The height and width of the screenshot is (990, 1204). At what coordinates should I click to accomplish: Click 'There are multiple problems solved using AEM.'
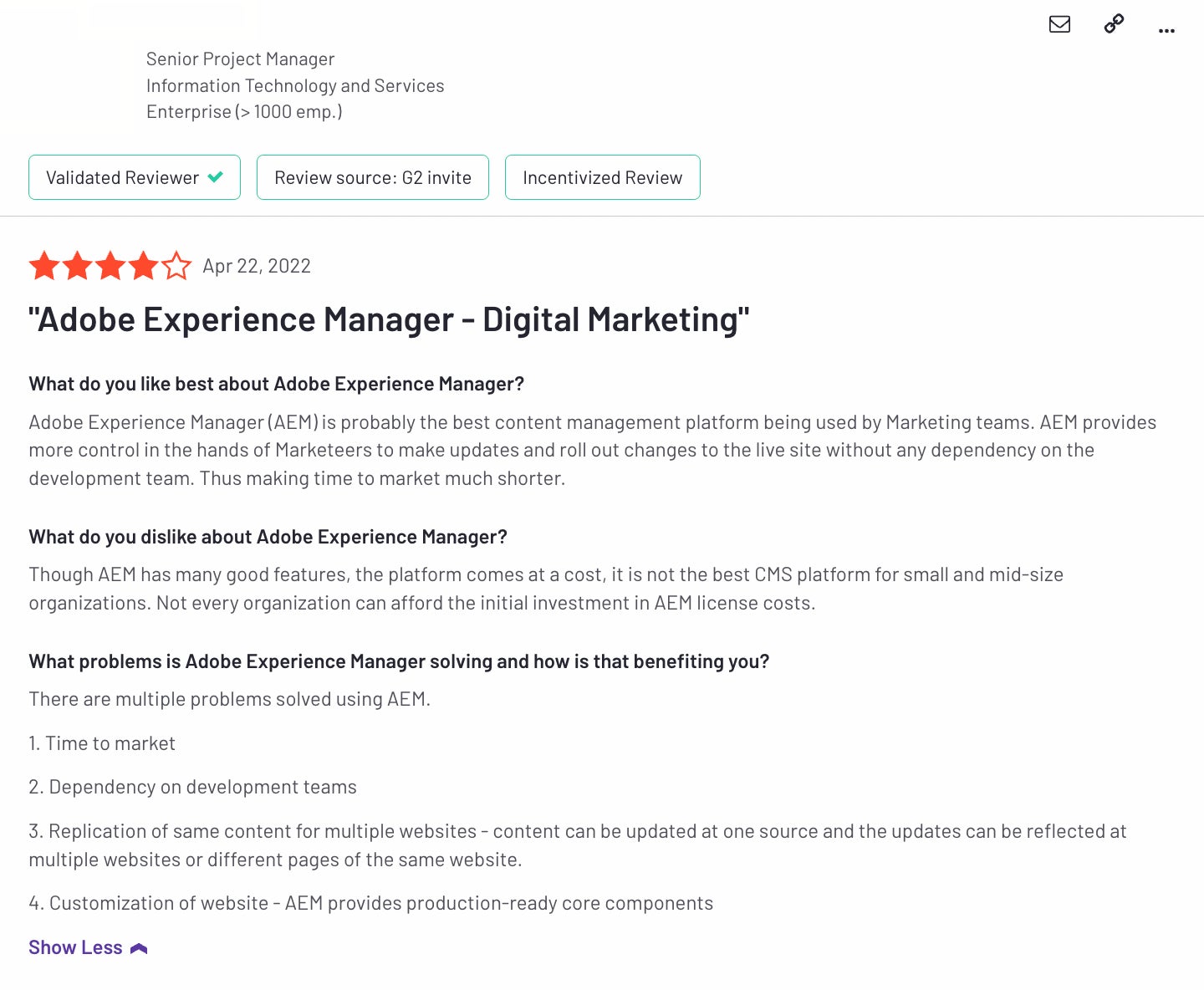tap(229, 699)
